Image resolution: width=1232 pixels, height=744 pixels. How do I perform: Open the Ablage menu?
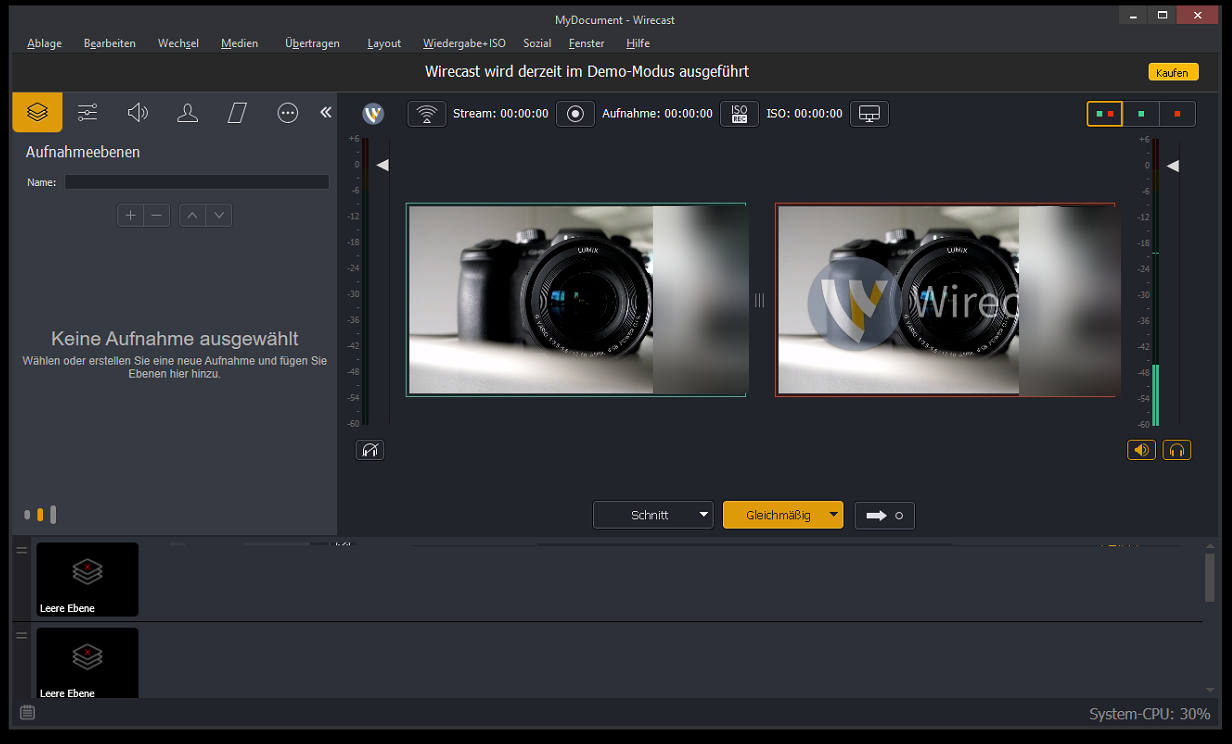pos(44,43)
